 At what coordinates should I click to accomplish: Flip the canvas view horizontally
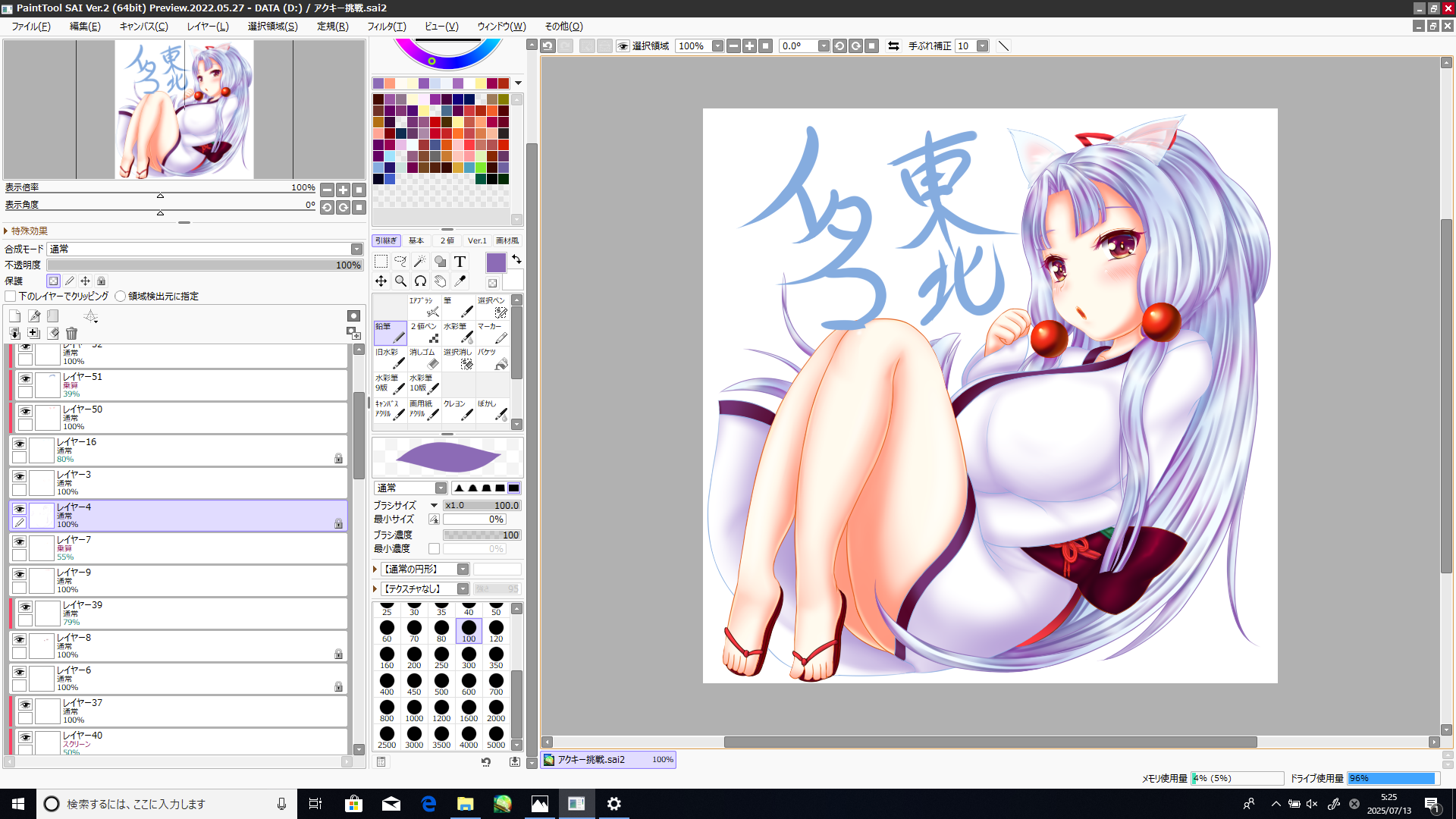(893, 46)
